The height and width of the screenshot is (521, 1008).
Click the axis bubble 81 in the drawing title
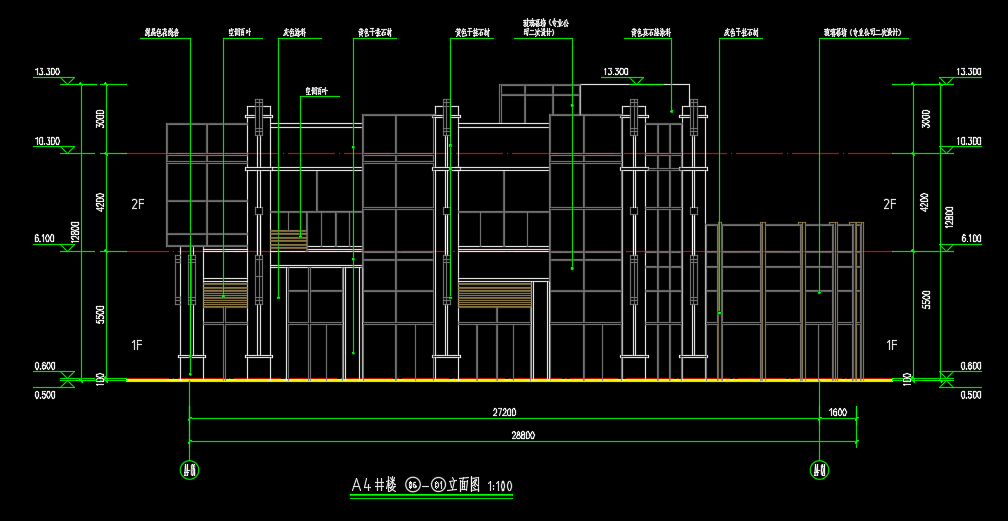[x=438, y=486]
